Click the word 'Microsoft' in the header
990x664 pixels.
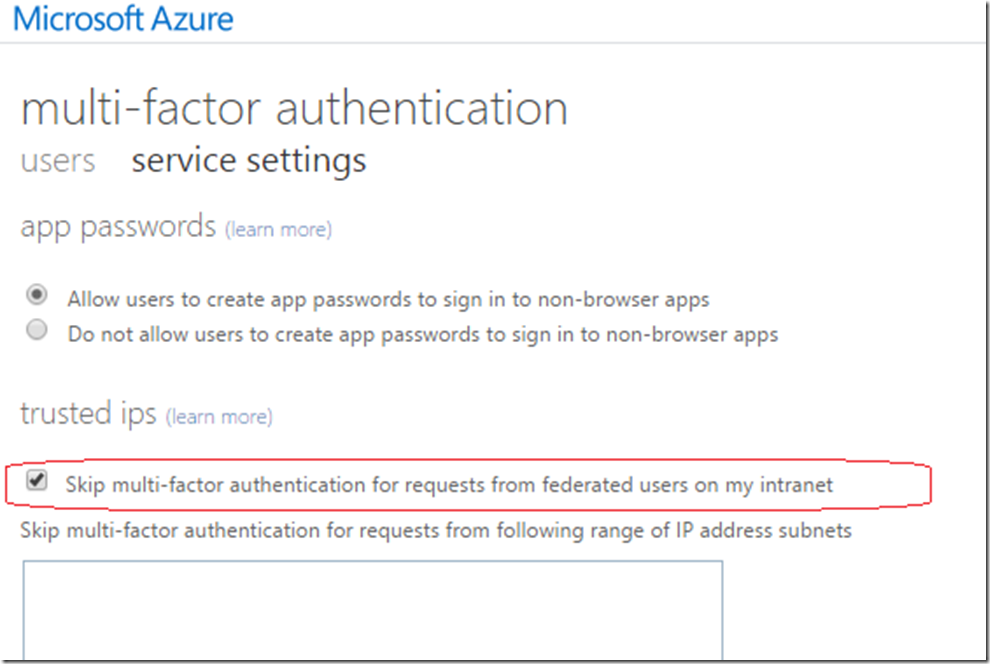pyautogui.click(x=78, y=18)
